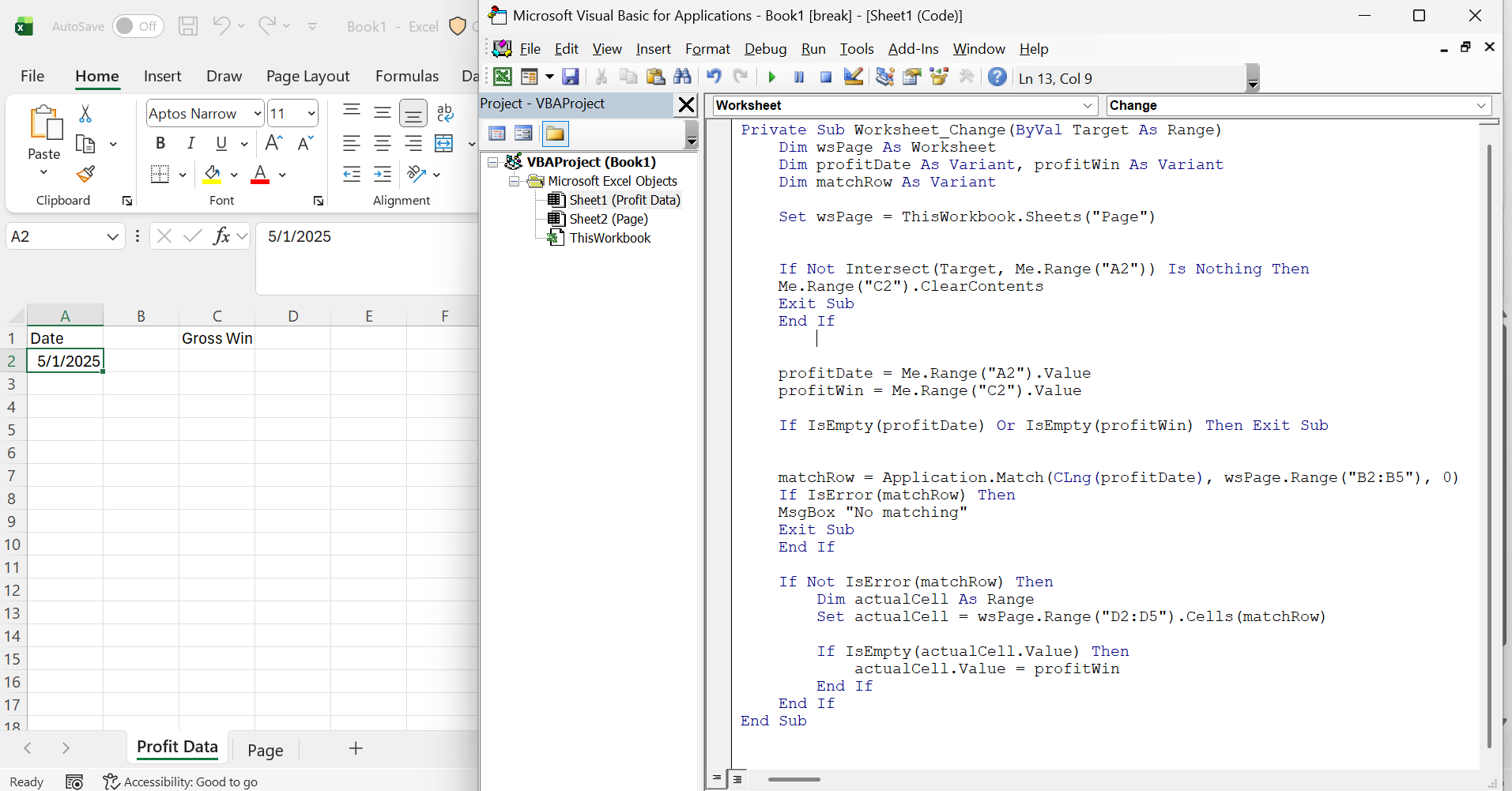Click the Cut scissors icon in Excel ribbon
Viewport: 1512px width, 791px height.
click(85, 114)
